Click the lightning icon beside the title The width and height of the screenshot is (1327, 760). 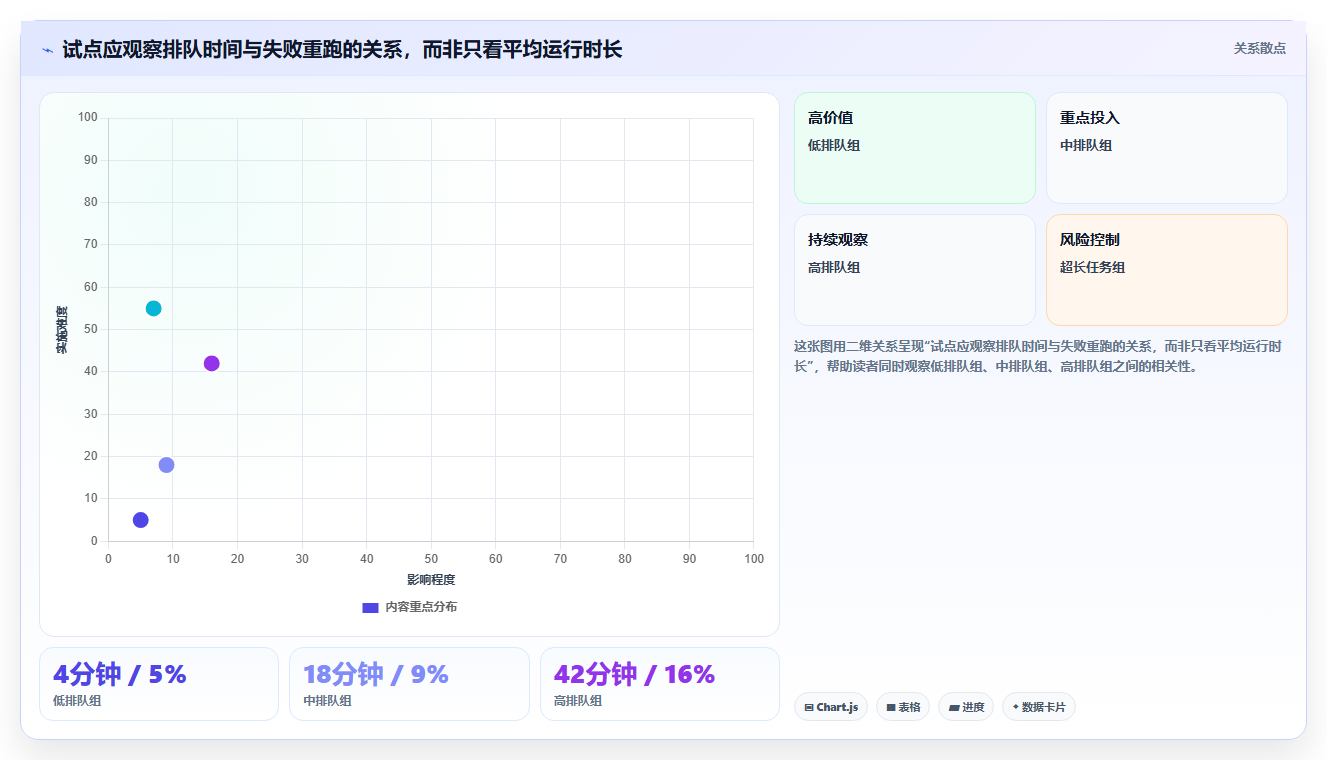pyautogui.click(x=48, y=50)
